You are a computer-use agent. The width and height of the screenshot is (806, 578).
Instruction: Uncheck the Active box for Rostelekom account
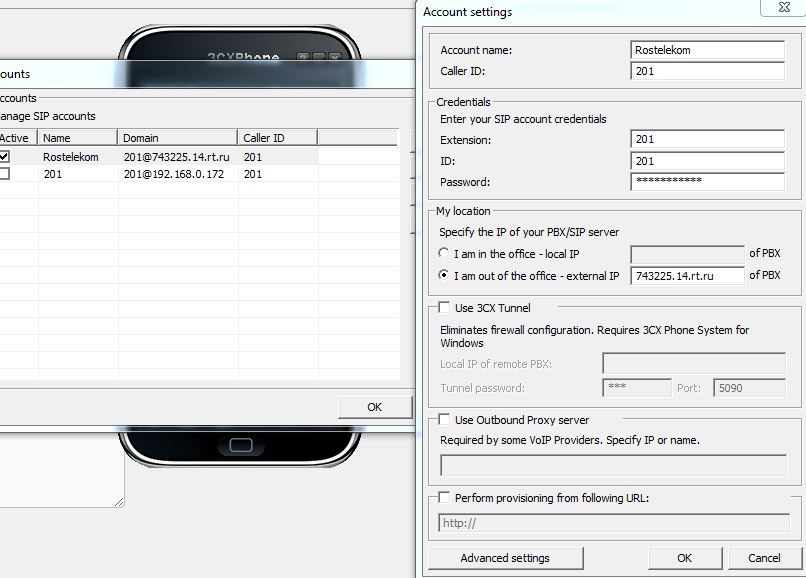click(x=5, y=157)
